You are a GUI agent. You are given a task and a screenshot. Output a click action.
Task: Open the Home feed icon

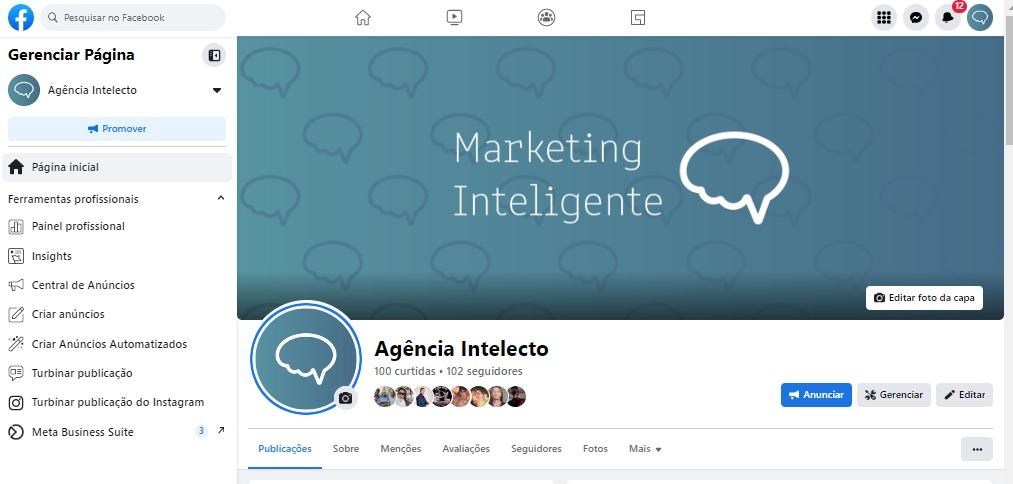coord(363,17)
